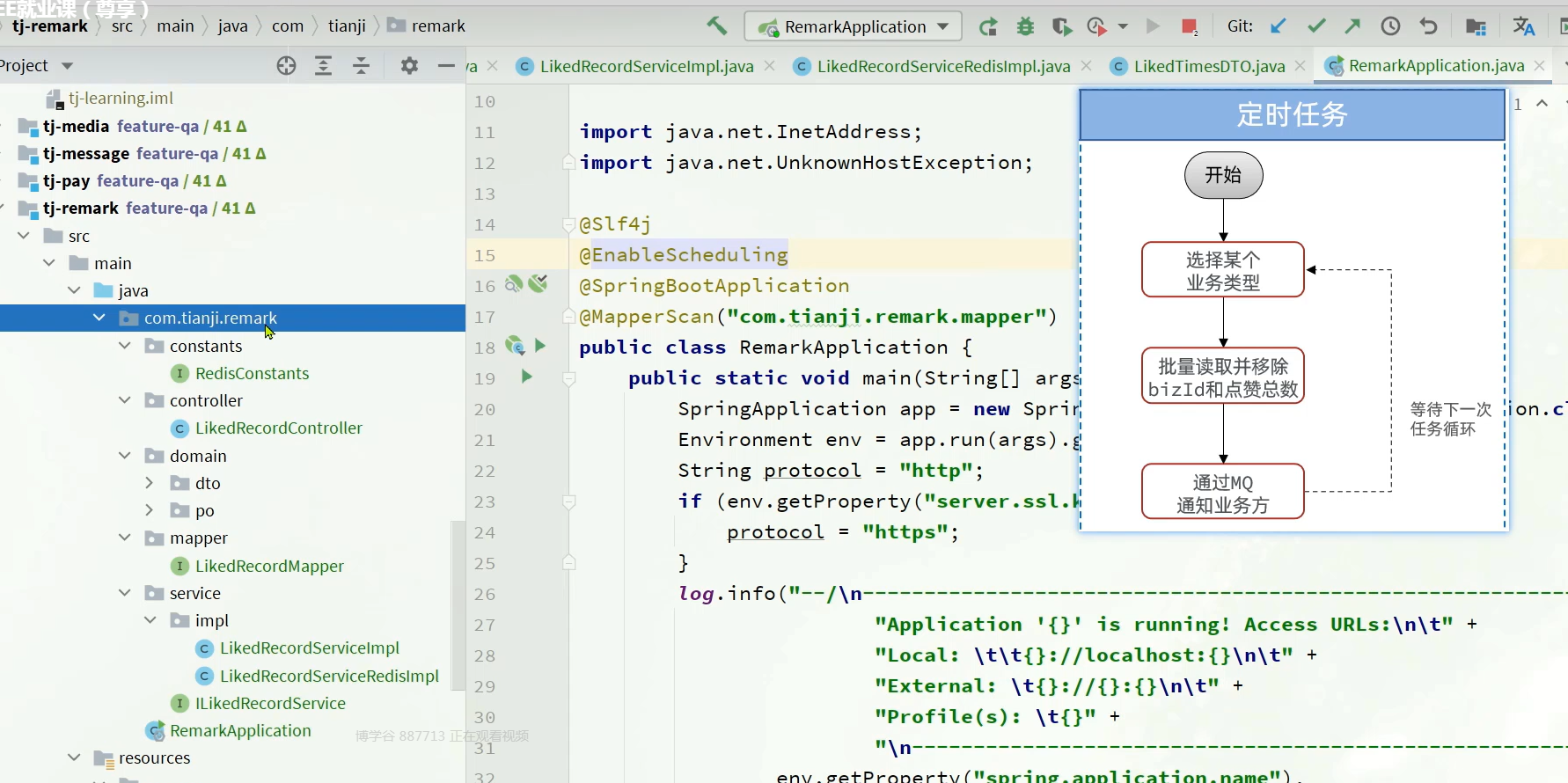This screenshot has width=1568, height=783.
Task: Switch to LikedTimesDTO.java tab
Action: tap(1208, 66)
